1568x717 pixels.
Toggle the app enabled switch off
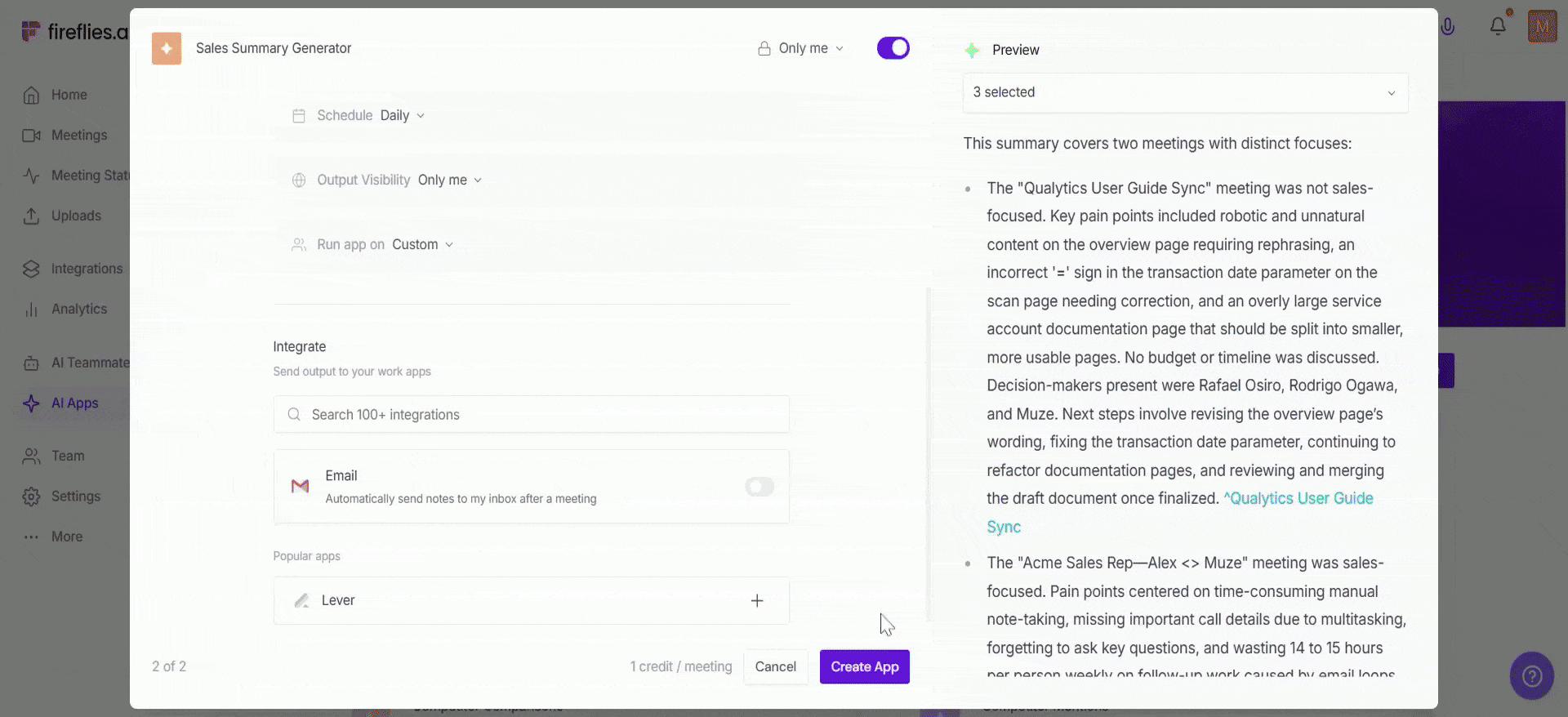893,48
